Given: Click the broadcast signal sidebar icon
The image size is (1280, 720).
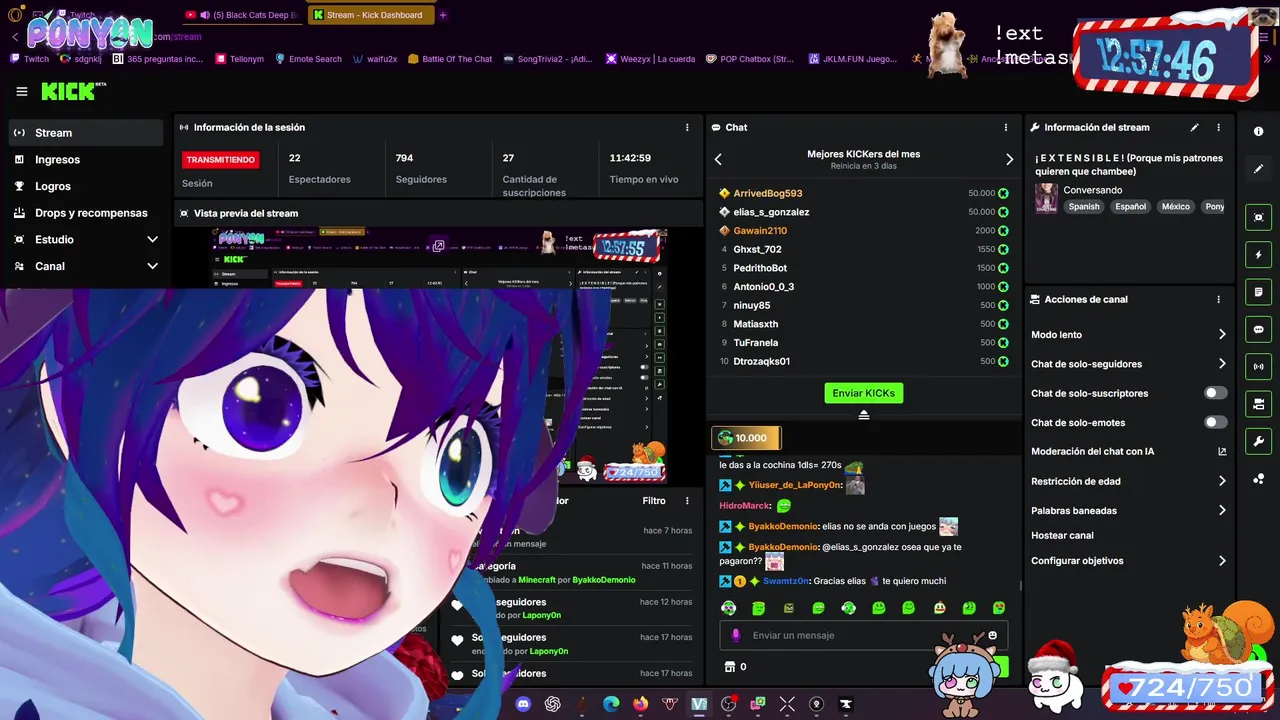Looking at the screenshot, I should tap(1259, 367).
